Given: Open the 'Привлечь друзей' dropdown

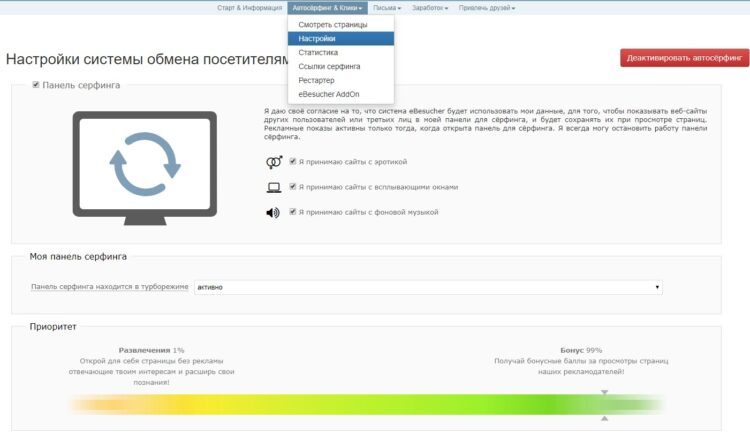Looking at the screenshot, I should tap(487, 8).
